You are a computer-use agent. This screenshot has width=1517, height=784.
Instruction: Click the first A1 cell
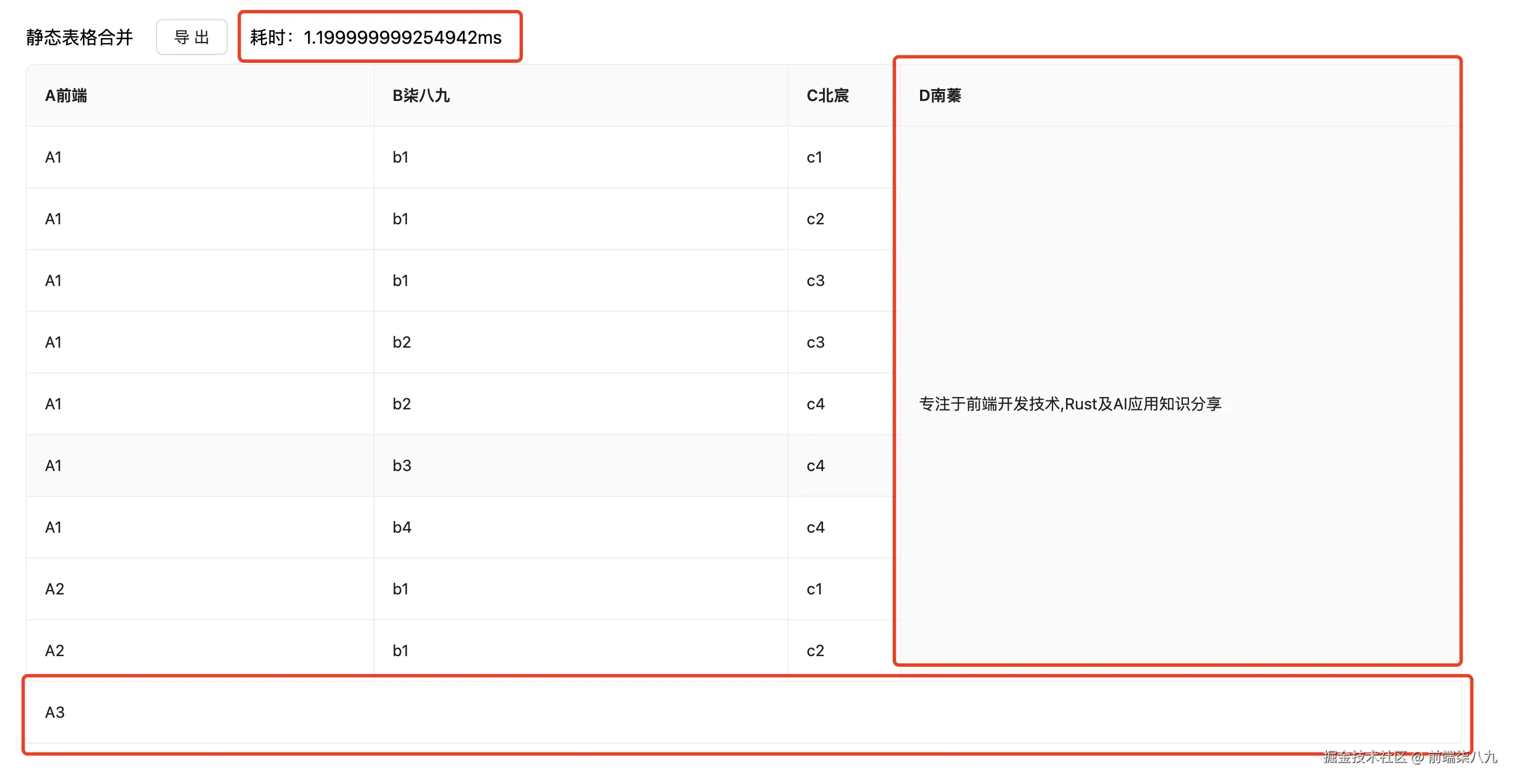click(x=53, y=157)
